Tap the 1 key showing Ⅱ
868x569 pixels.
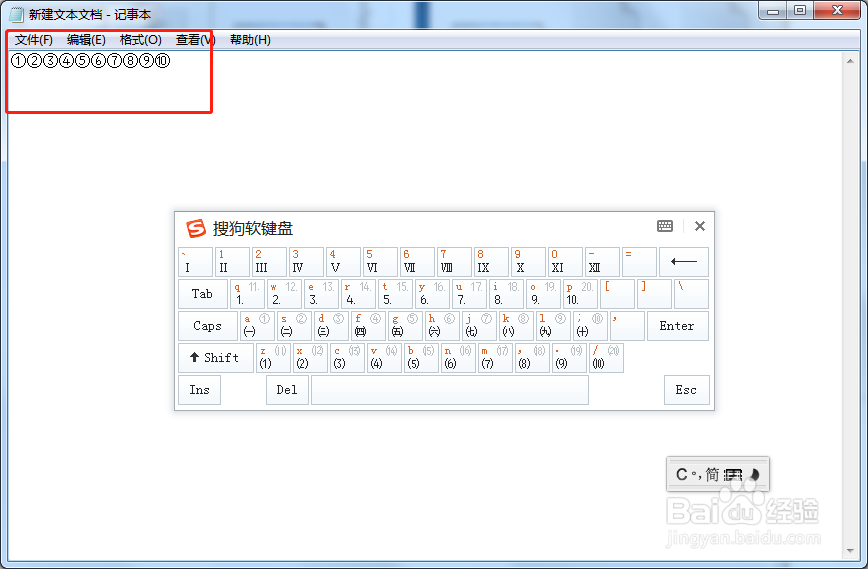pyautogui.click(x=232, y=262)
